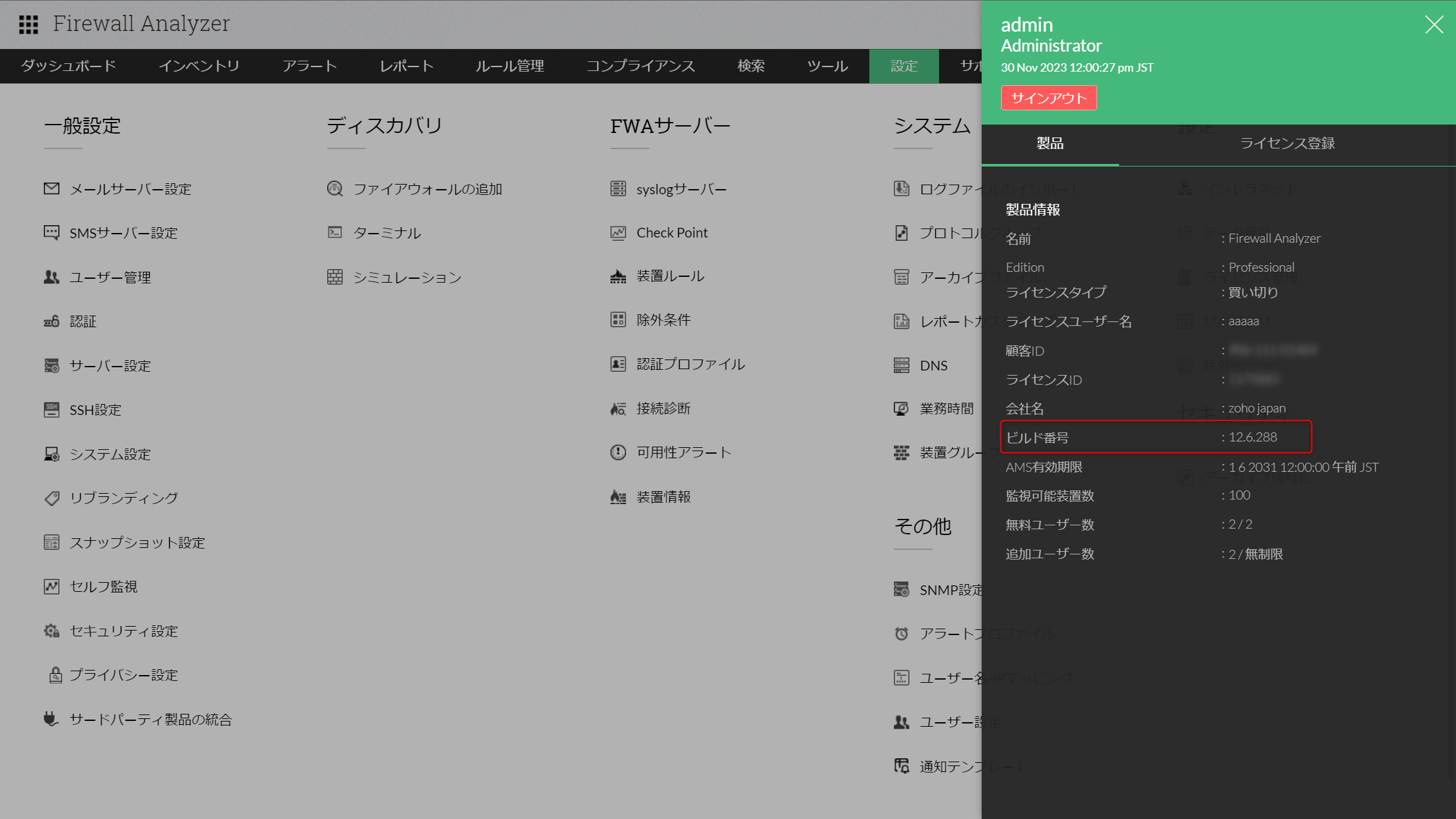Click the Check Point chart icon
Viewport: 1456px width, 819px height.
coord(618,232)
